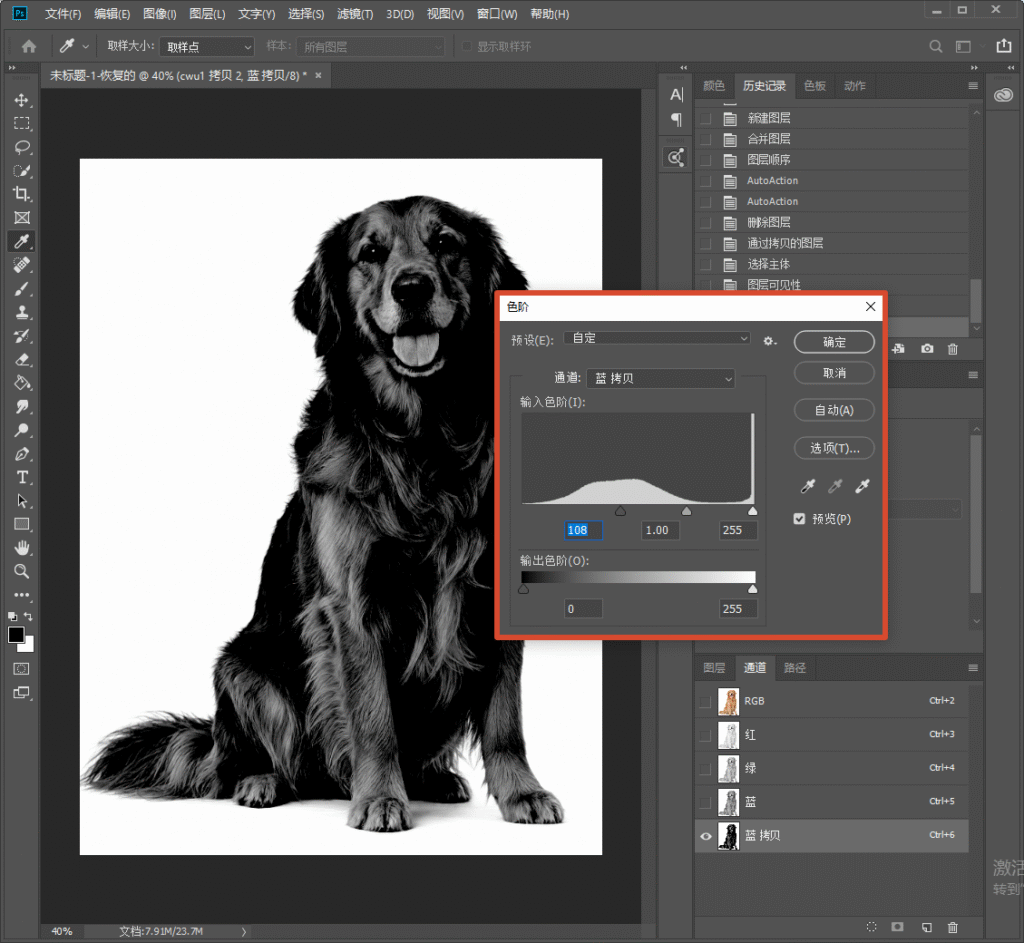Select the Lasso tool
Viewport: 1024px width, 943px height.
22,147
